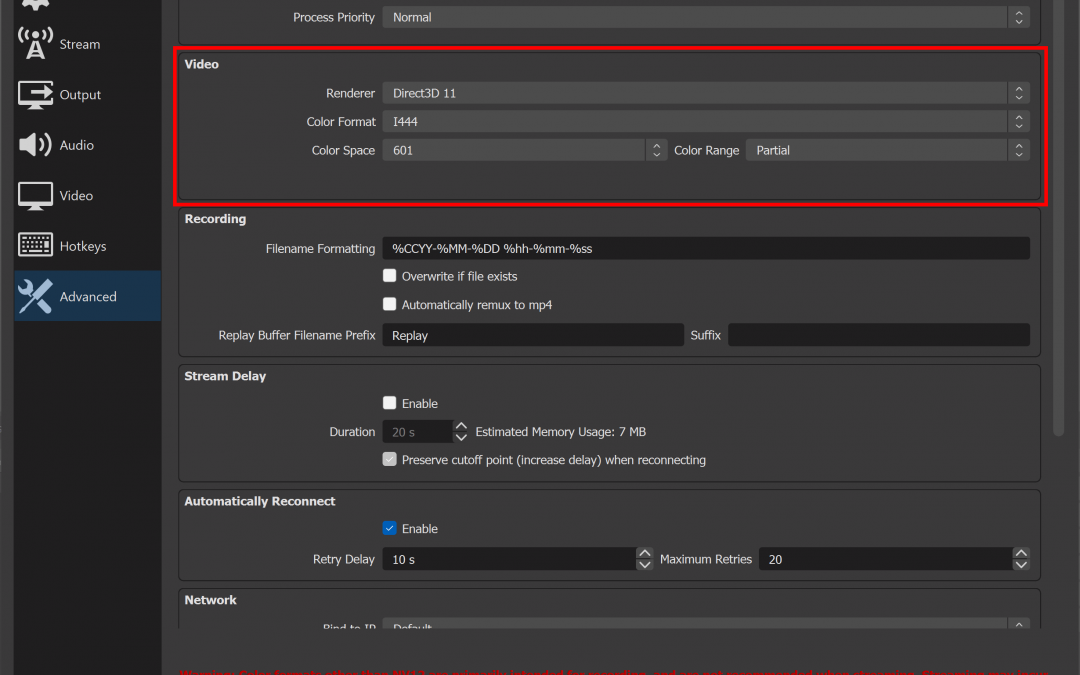Screen dimensions: 1080x675
Task: Increase the Retry Delay value with up arrow
Action: pos(645,553)
